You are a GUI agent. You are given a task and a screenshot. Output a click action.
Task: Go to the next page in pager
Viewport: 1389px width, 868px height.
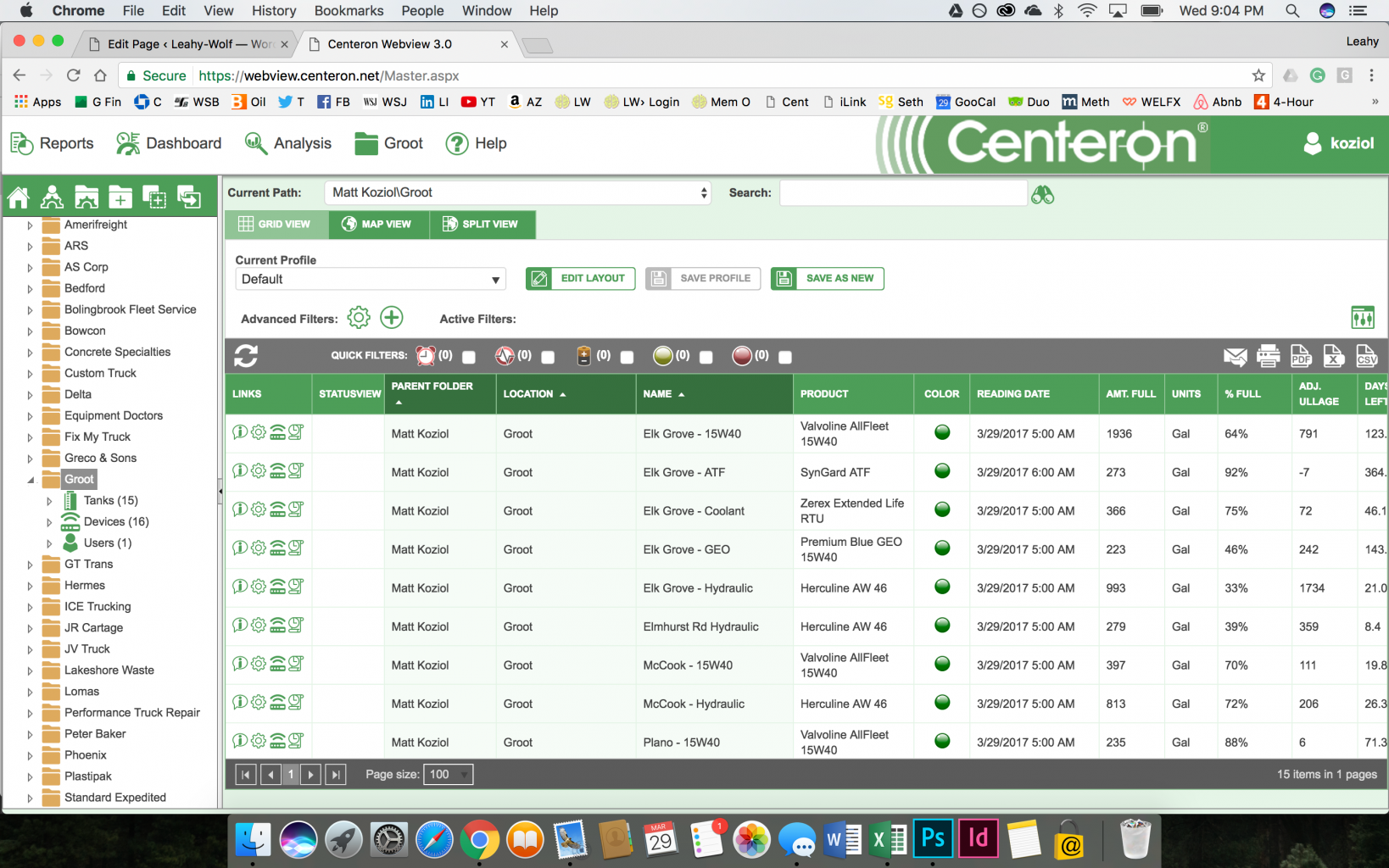pos(312,774)
